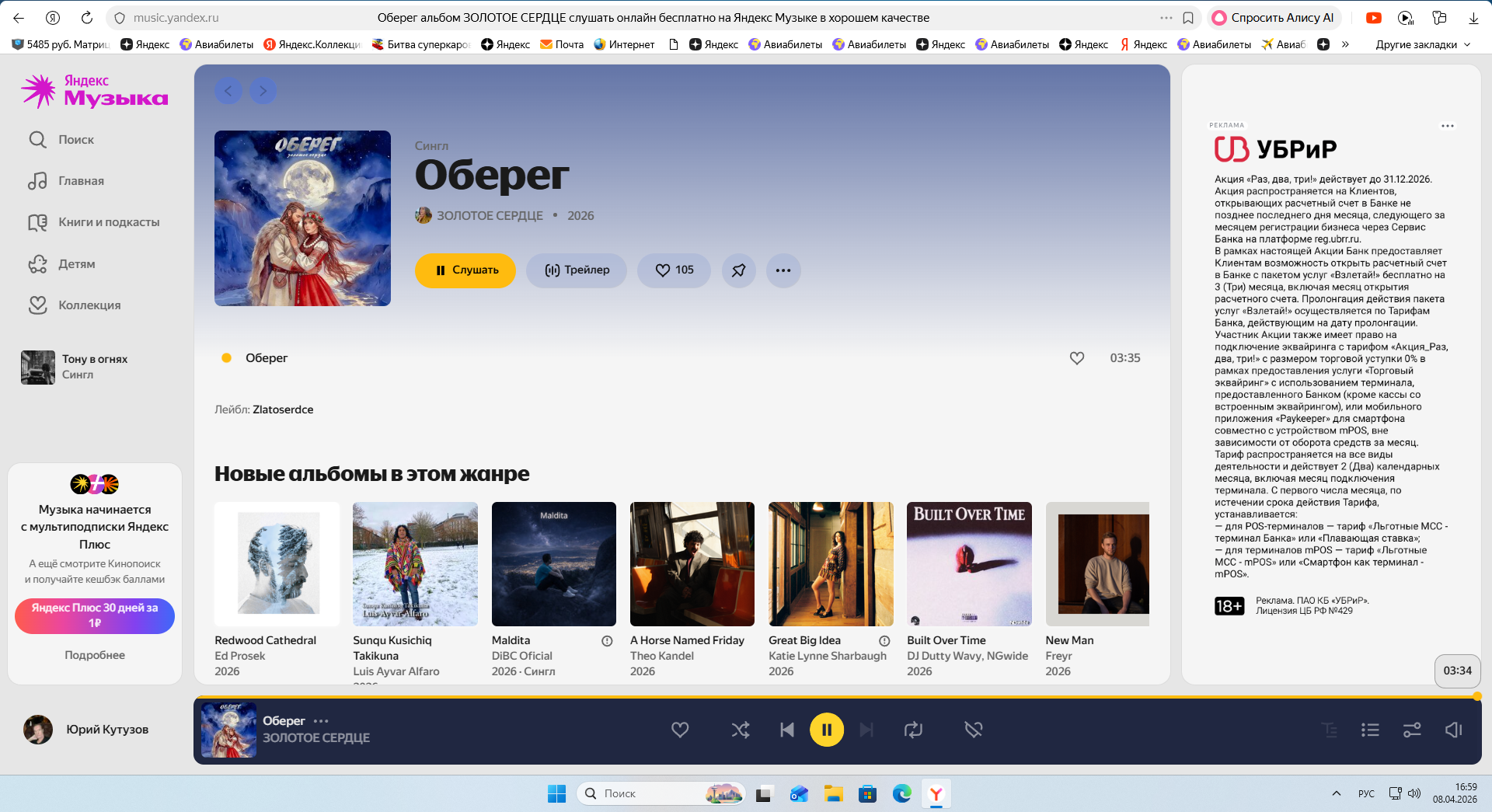This screenshot has width=1492, height=812.
Task: Open artist Ed Prosek
Action: (x=240, y=656)
